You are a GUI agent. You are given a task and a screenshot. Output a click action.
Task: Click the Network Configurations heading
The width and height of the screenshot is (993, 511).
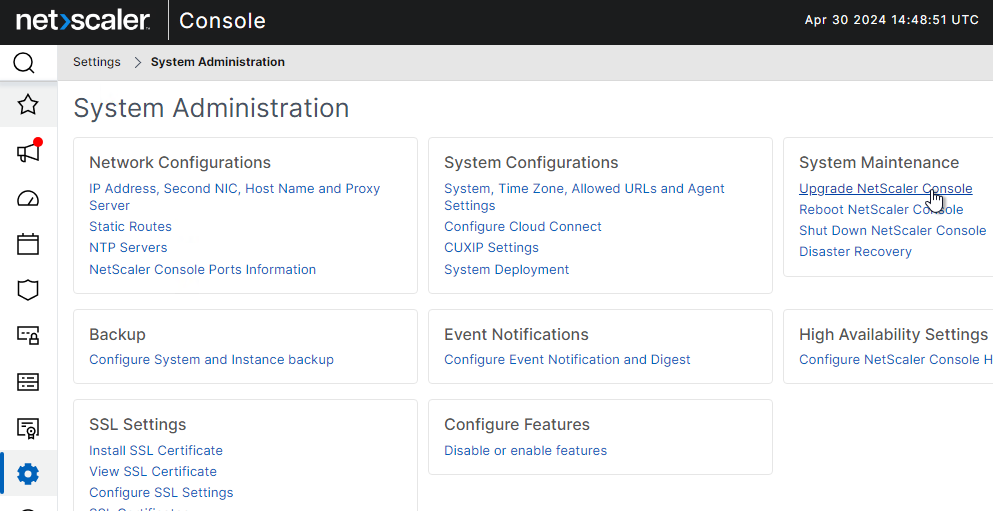click(x=180, y=163)
